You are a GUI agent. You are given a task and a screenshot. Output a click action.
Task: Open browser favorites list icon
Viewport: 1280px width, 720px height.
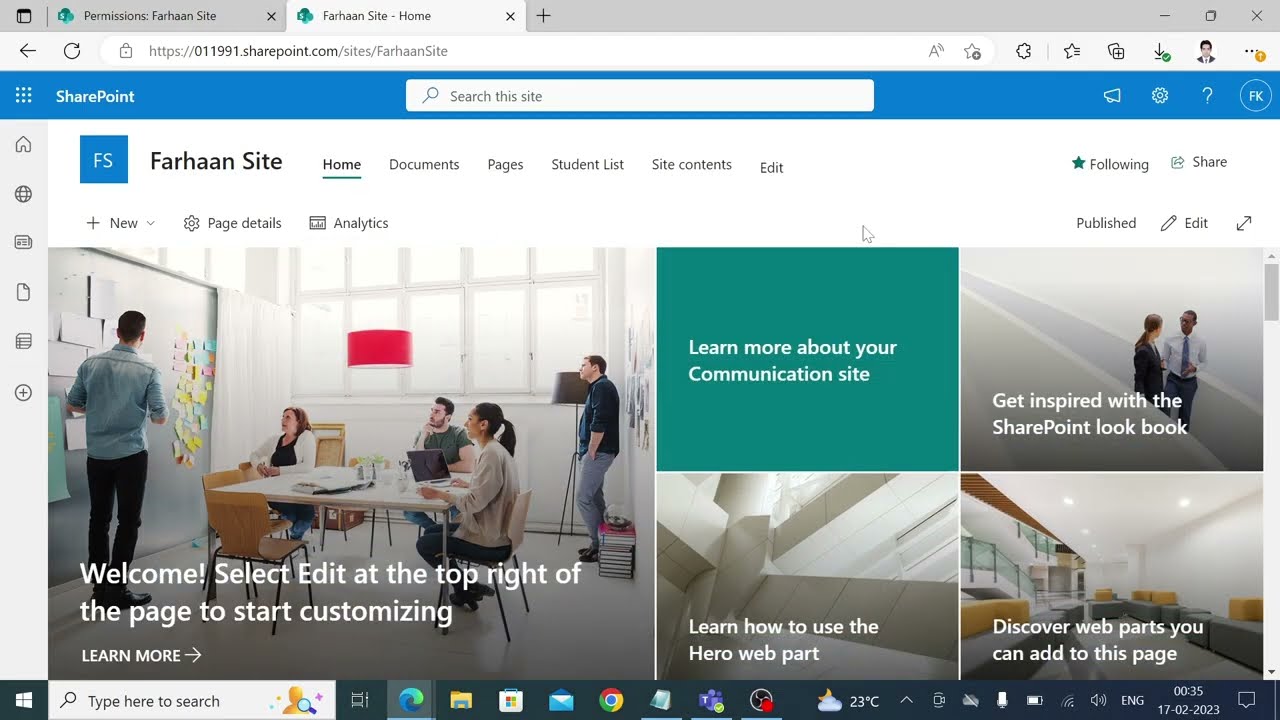coord(1072,51)
